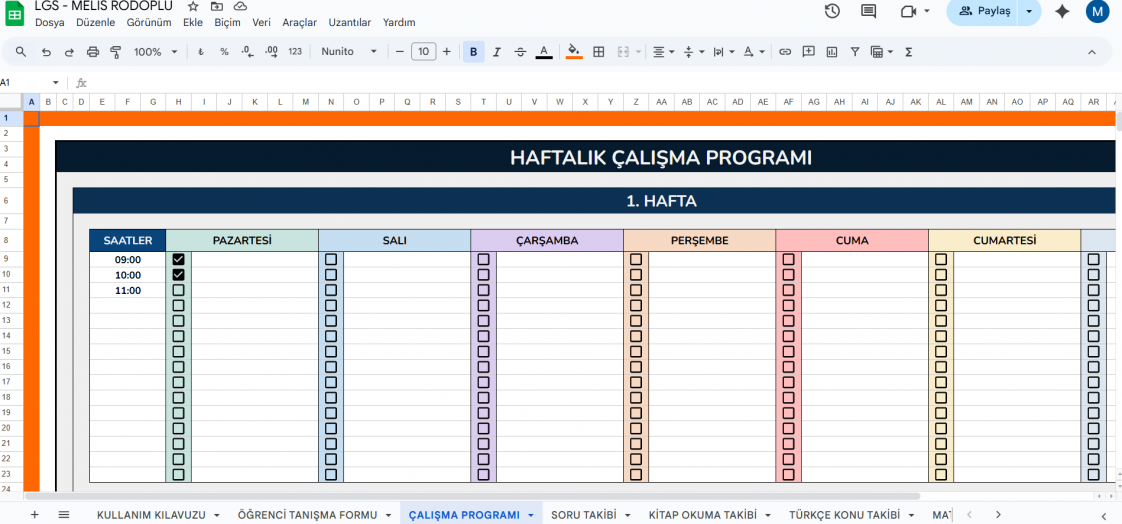
Task: Open the fill color picker
Action: pos(573,52)
